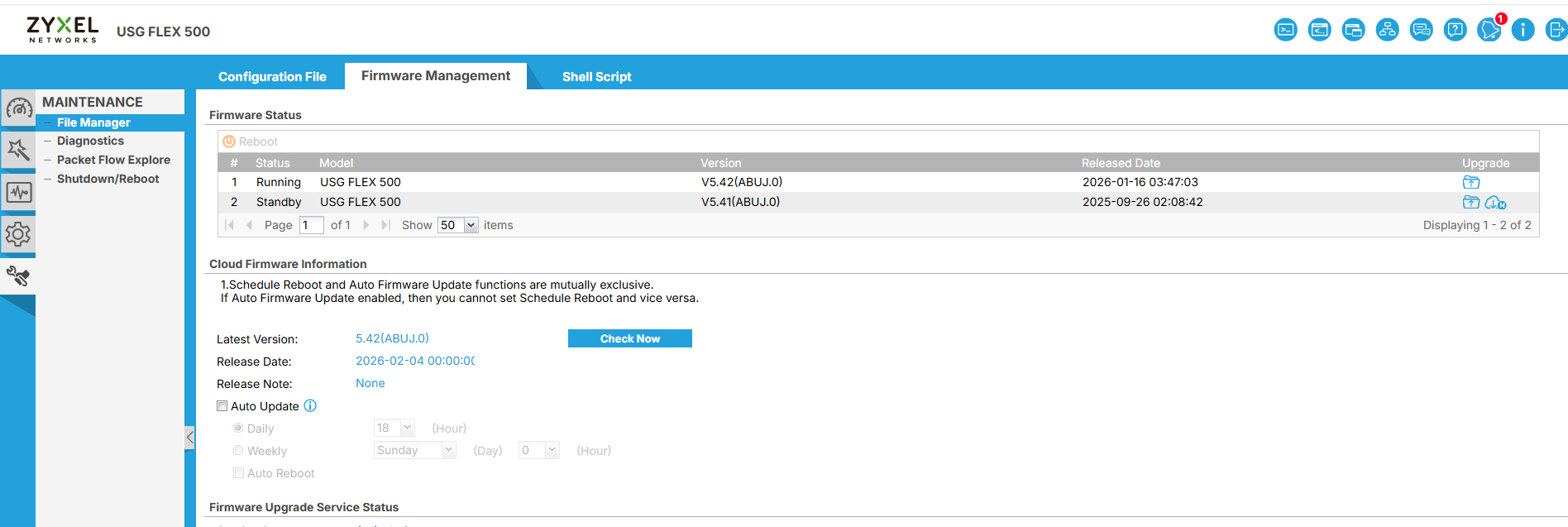Open the CLI window icon in header
1568x527 pixels.
click(x=1319, y=31)
